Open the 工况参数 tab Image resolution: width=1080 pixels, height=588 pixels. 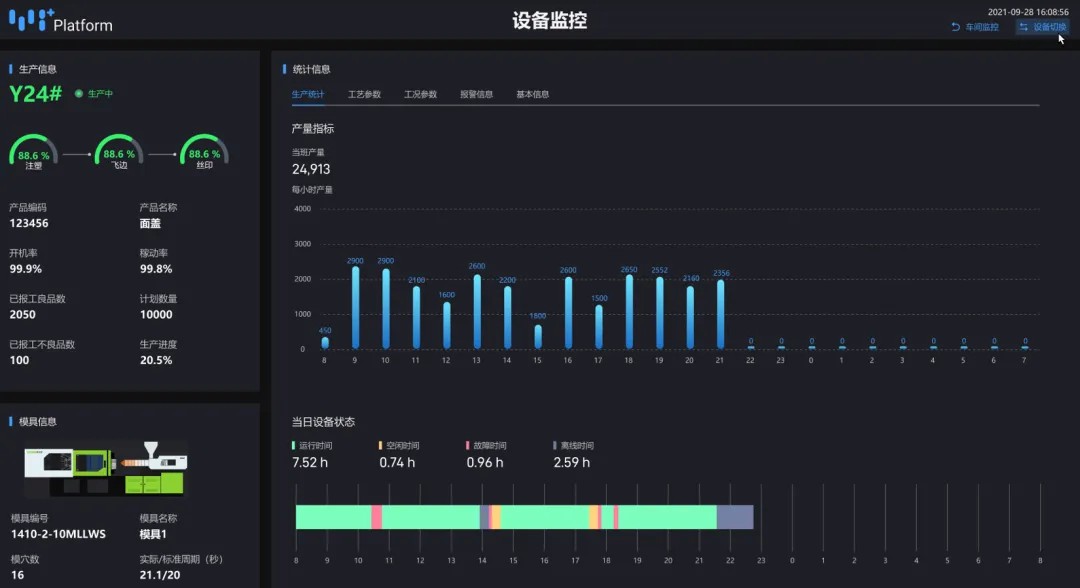pos(420,94)
